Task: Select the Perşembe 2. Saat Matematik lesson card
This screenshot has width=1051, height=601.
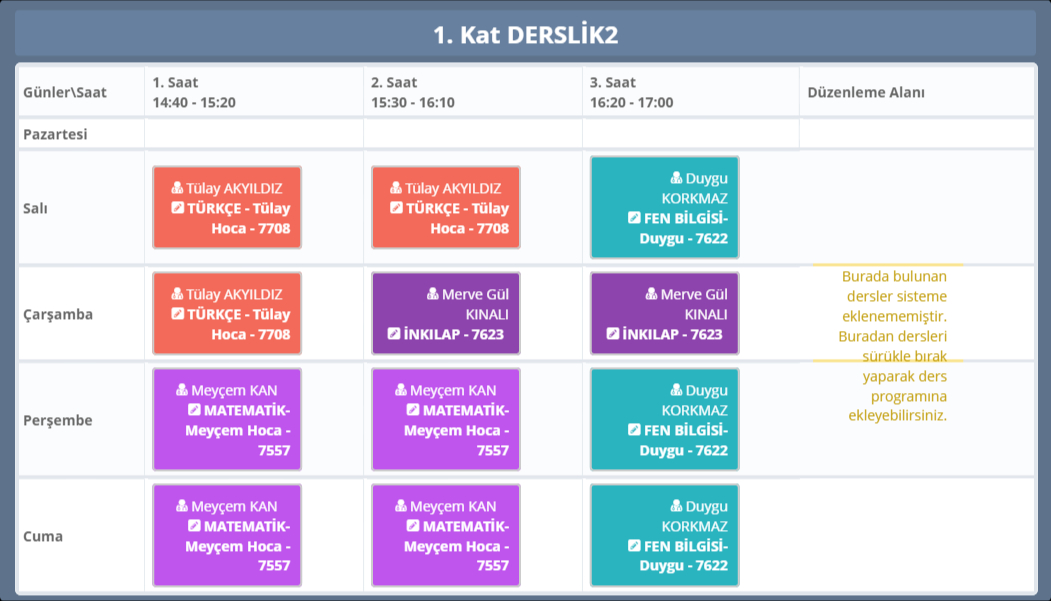Action: [x=446, y=420]
